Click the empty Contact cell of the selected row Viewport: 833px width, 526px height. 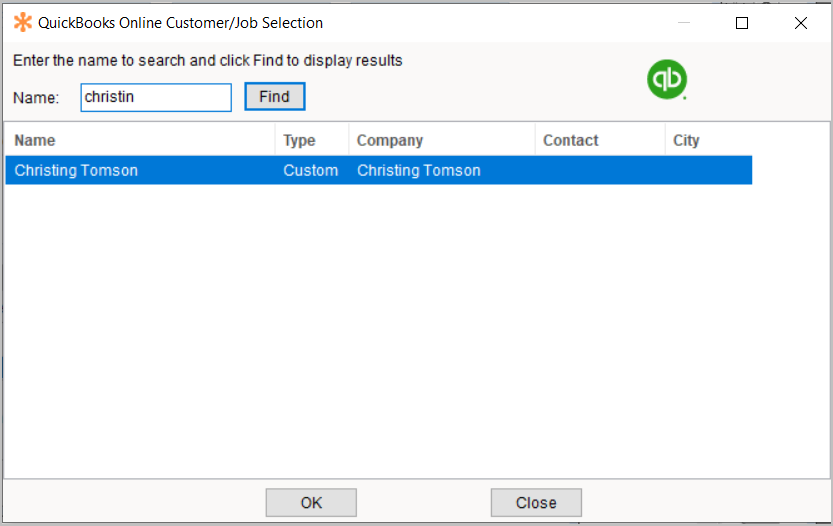[599, 170]
